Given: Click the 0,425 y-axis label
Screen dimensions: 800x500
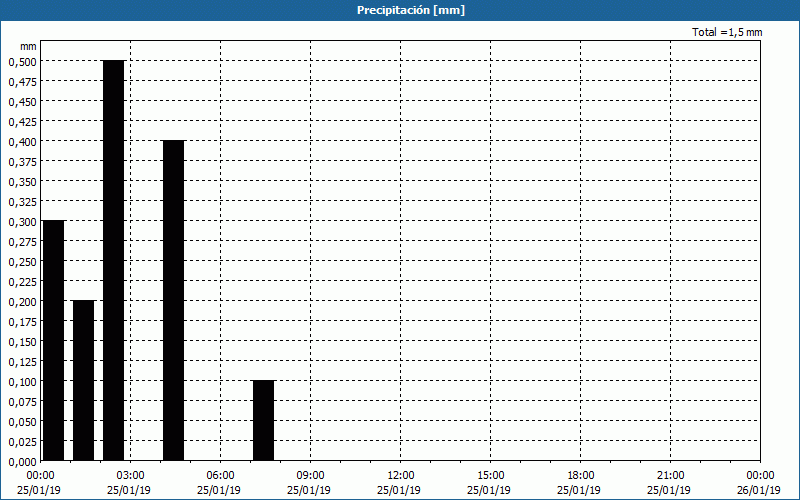Looking at the screenshot, I should (x=23, y=121).
